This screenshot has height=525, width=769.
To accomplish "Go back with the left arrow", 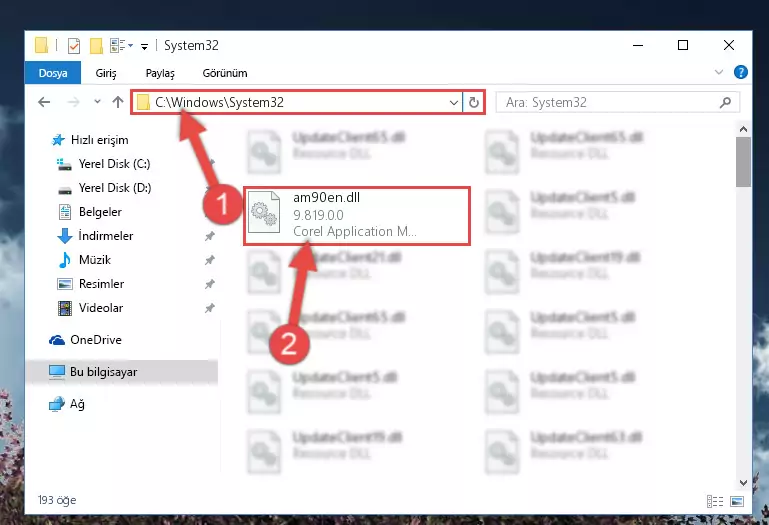I will point(44,102).
